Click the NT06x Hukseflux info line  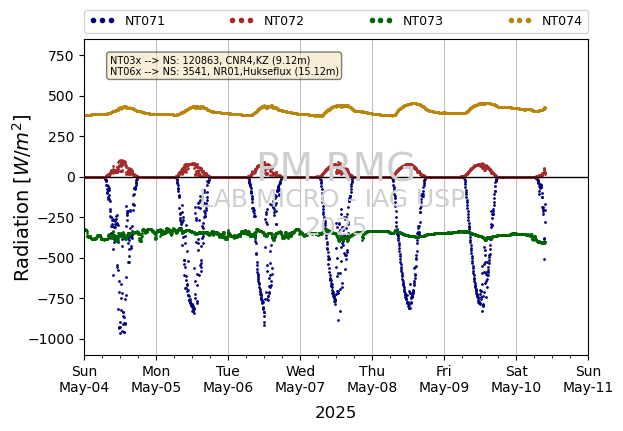[224, 72]
